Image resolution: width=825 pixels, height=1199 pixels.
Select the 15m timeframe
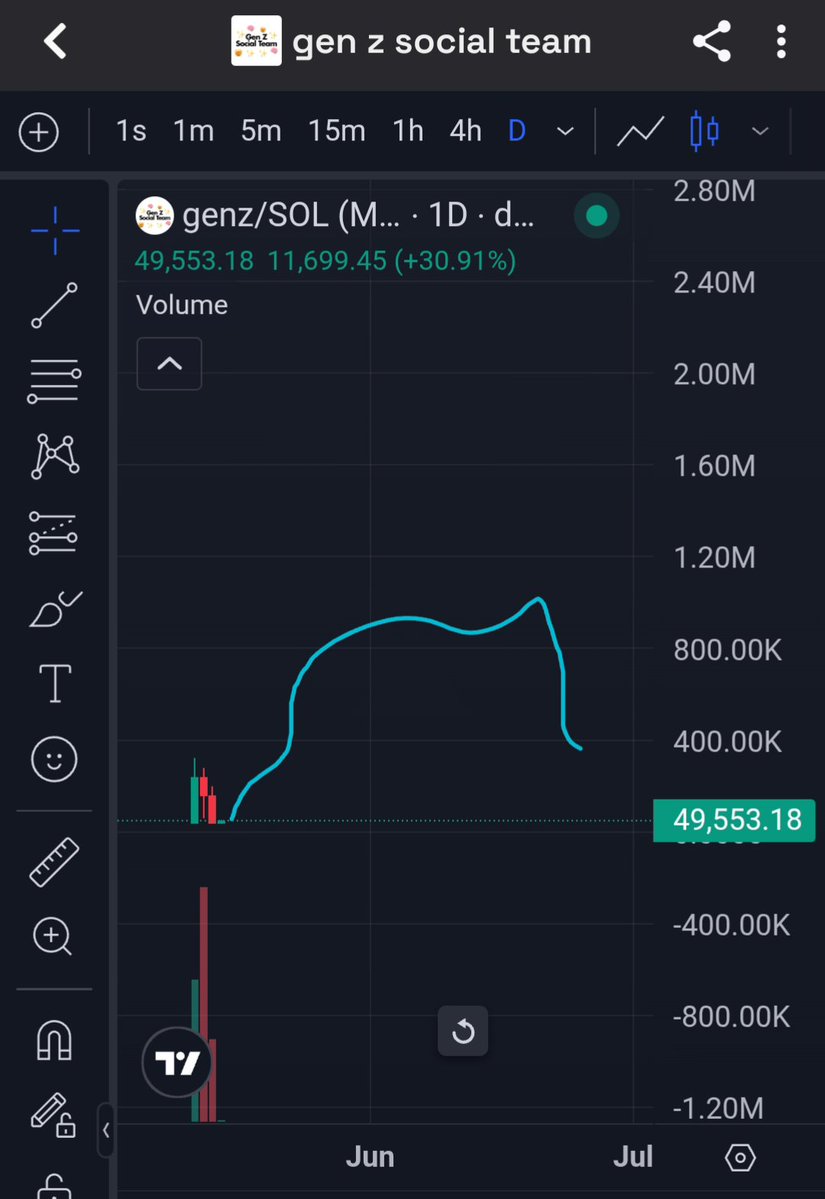[x=336, y=132]
